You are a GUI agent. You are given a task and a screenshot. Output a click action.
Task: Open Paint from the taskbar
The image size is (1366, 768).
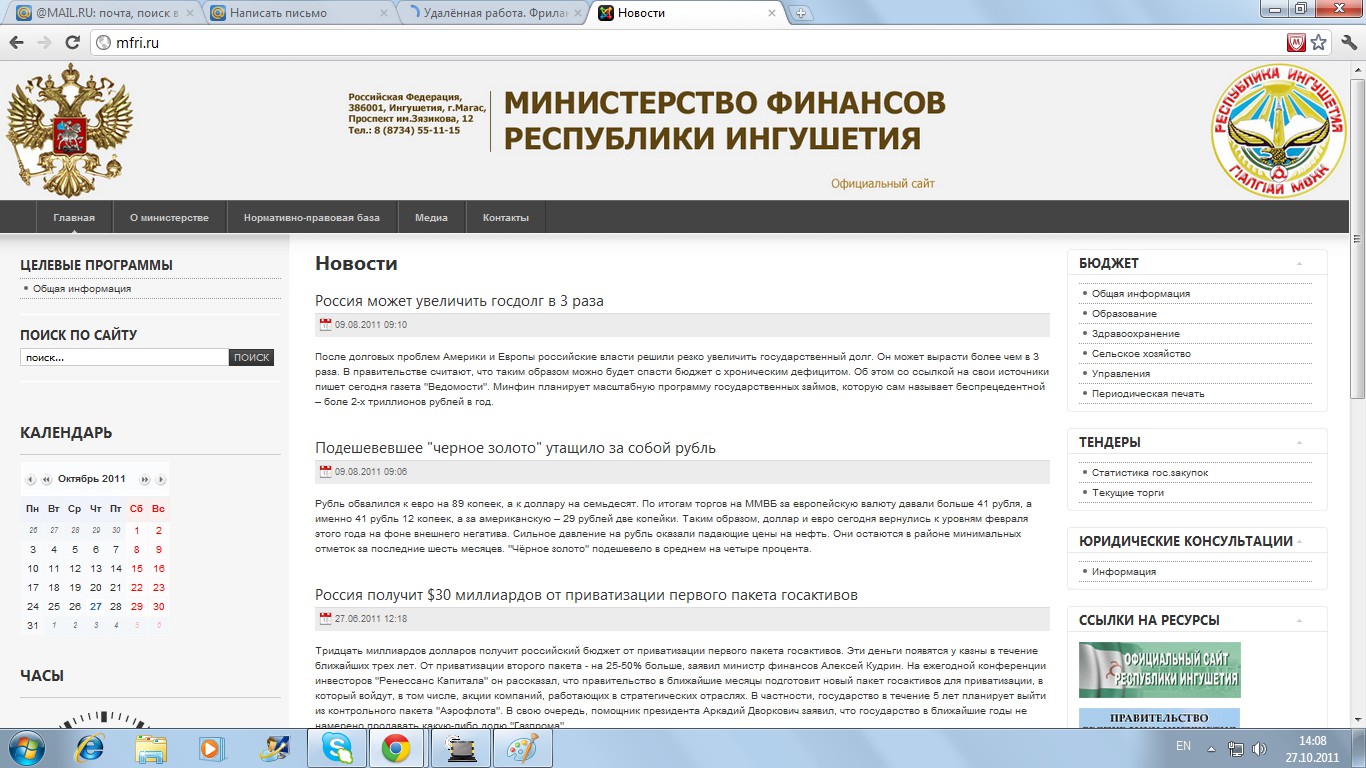(522, 748)
